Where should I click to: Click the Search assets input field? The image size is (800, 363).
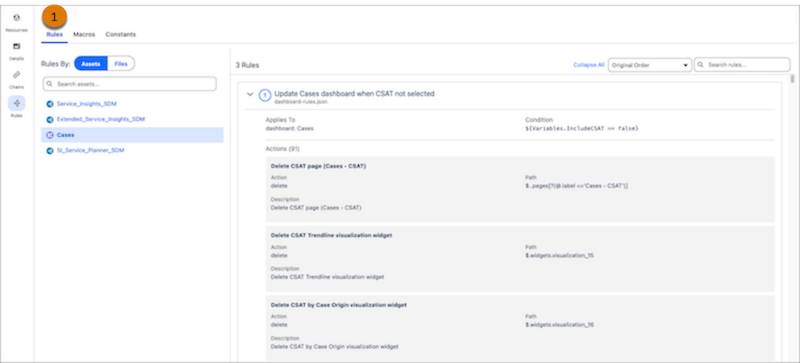(130, 84)
